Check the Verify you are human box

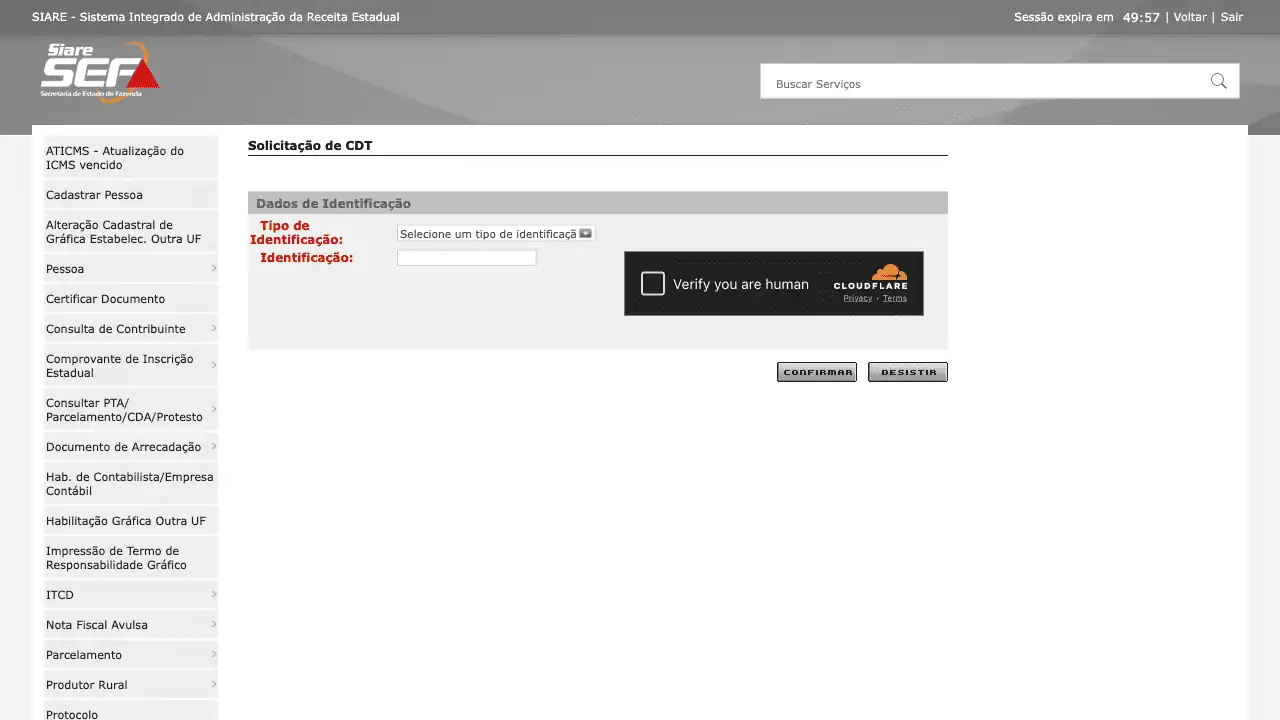(653, 284)
